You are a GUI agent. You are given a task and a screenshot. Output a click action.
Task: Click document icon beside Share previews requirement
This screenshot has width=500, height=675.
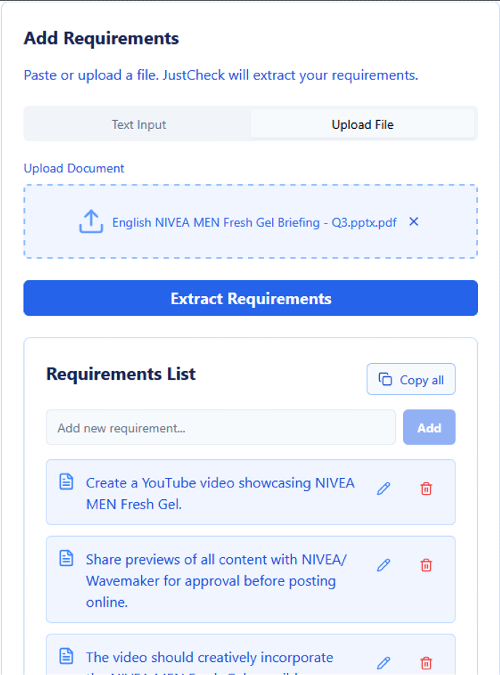66,558
